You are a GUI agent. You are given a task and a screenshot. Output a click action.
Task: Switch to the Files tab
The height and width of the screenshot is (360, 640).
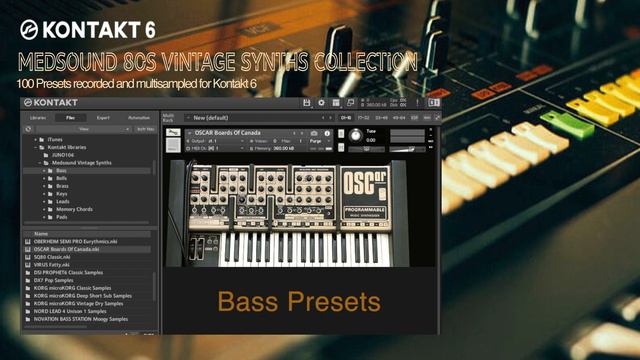click(70, 118)
